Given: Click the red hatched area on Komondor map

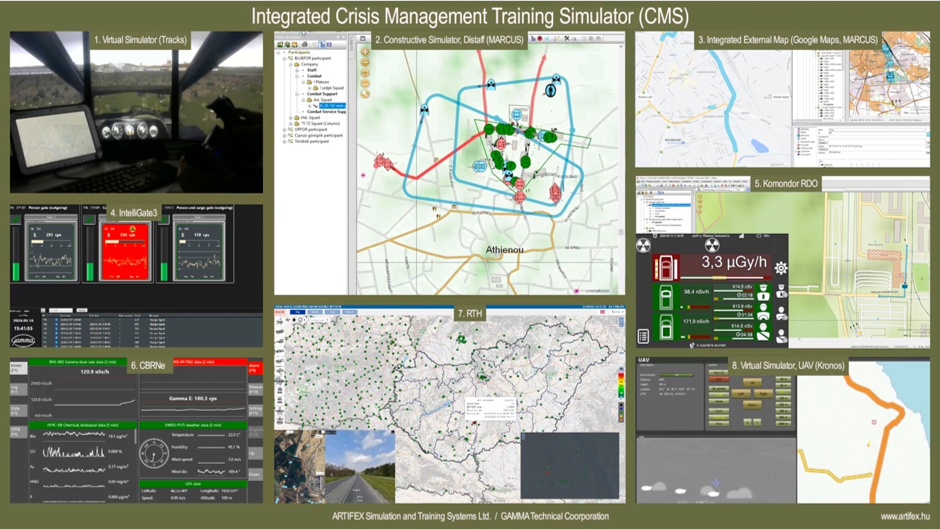Looking at the screenshot, I should 884,255.
